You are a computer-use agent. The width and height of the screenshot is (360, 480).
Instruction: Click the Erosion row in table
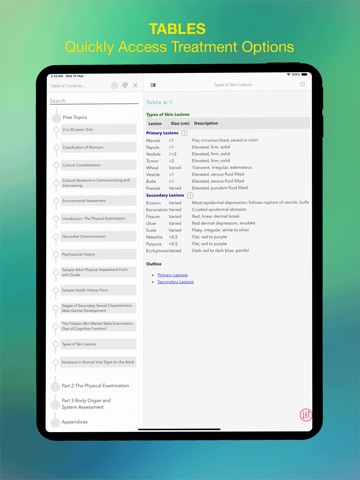[227, 203]
